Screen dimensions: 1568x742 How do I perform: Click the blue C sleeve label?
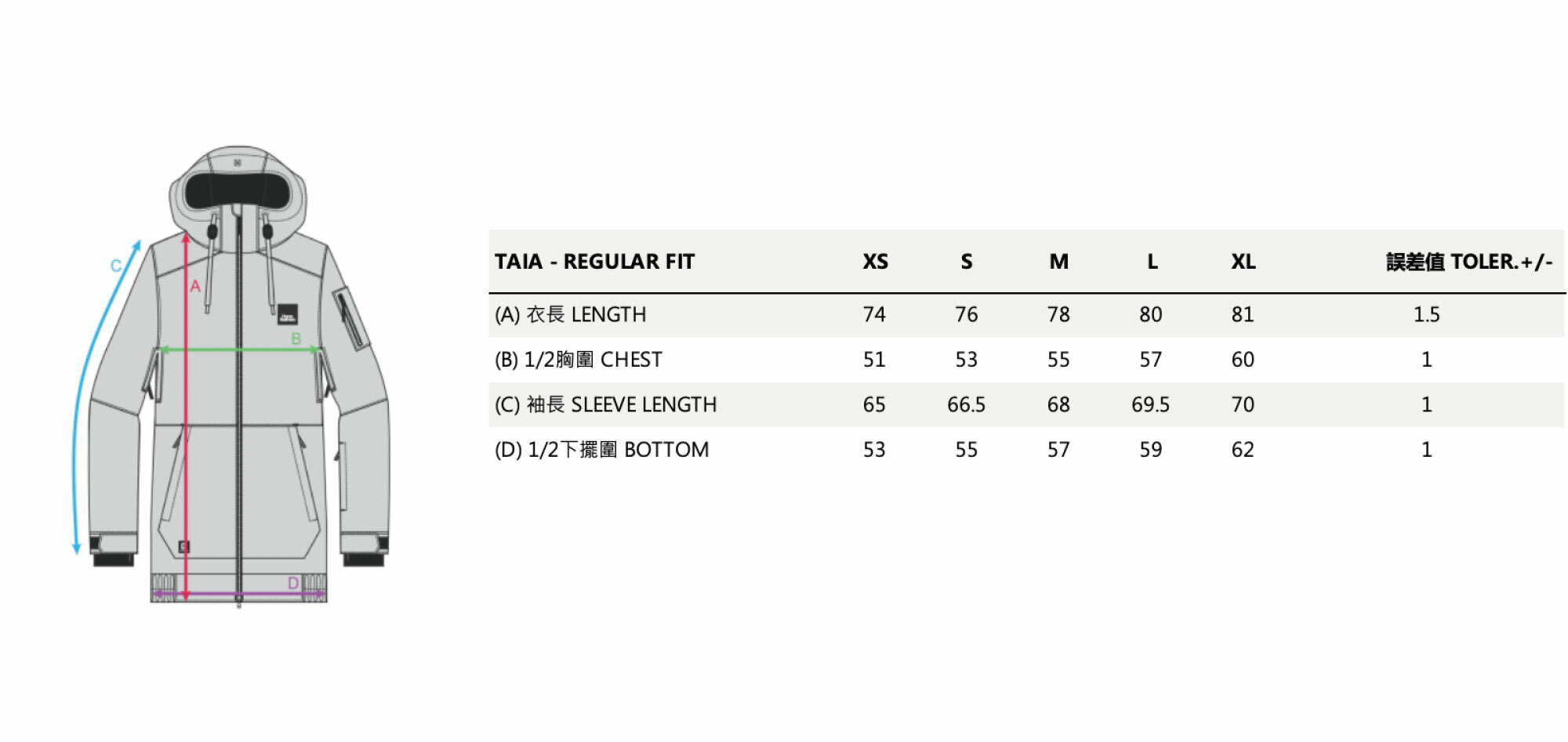[x=116, y=266]
